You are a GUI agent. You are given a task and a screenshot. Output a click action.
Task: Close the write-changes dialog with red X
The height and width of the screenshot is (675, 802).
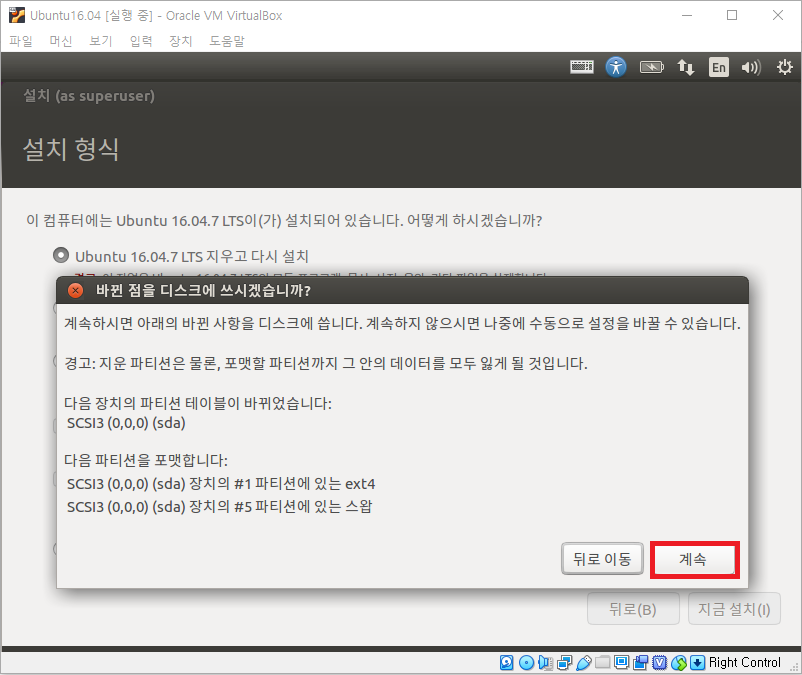click(x=75, y=290)
